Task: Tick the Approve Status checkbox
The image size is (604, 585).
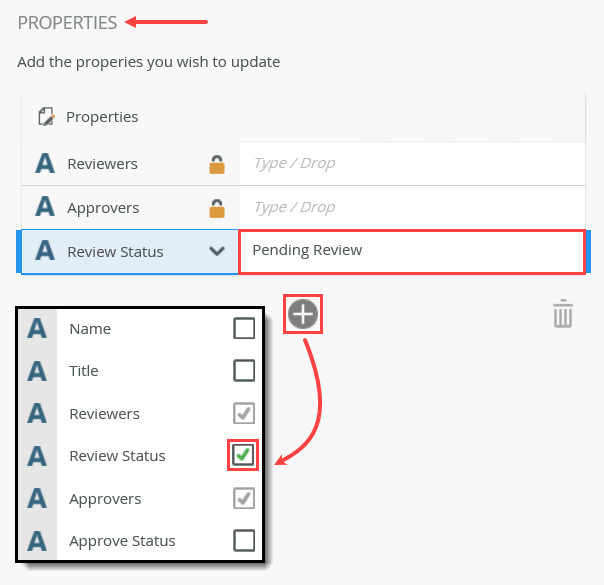Action: [x=244, y=541]
